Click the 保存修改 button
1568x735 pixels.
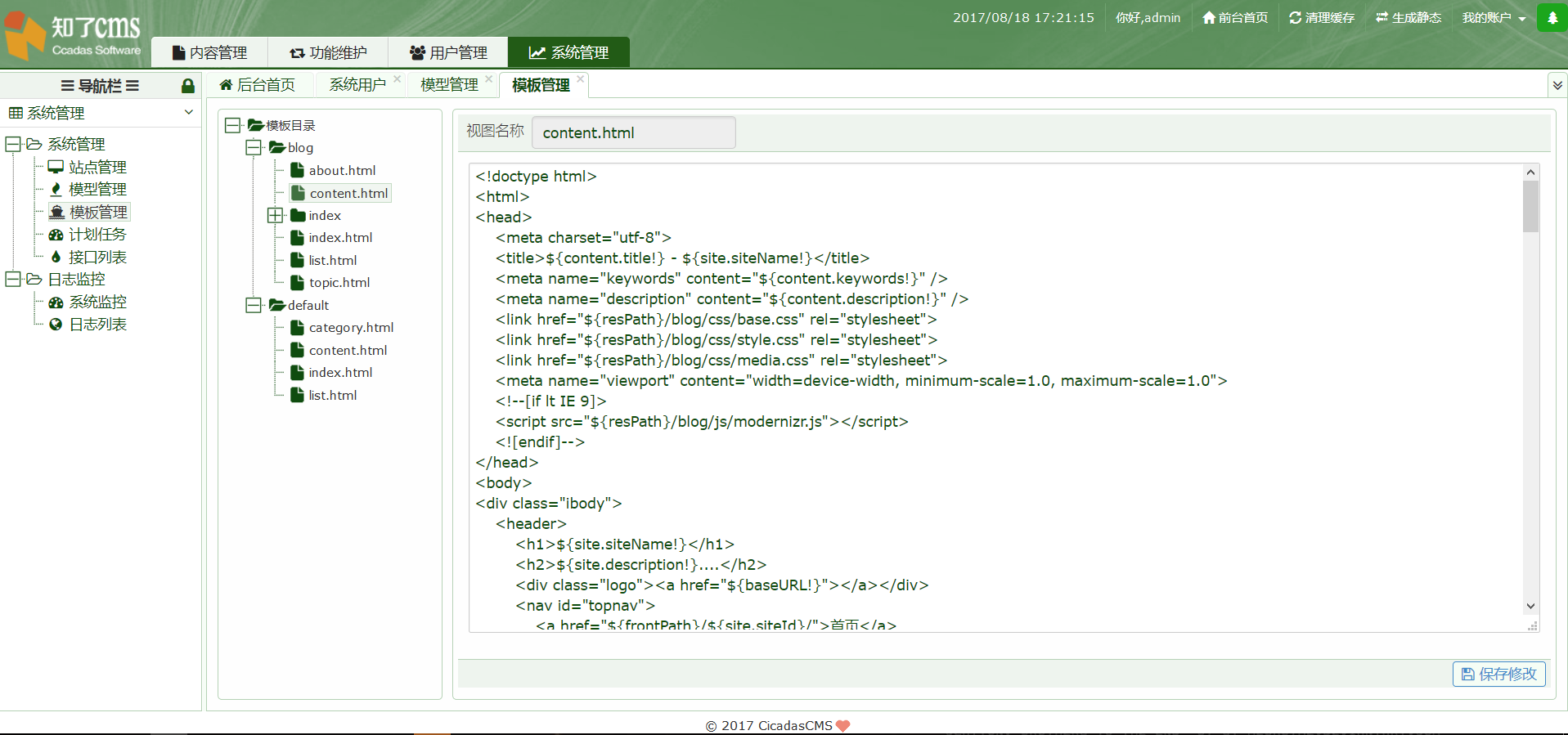(1498, 674)
